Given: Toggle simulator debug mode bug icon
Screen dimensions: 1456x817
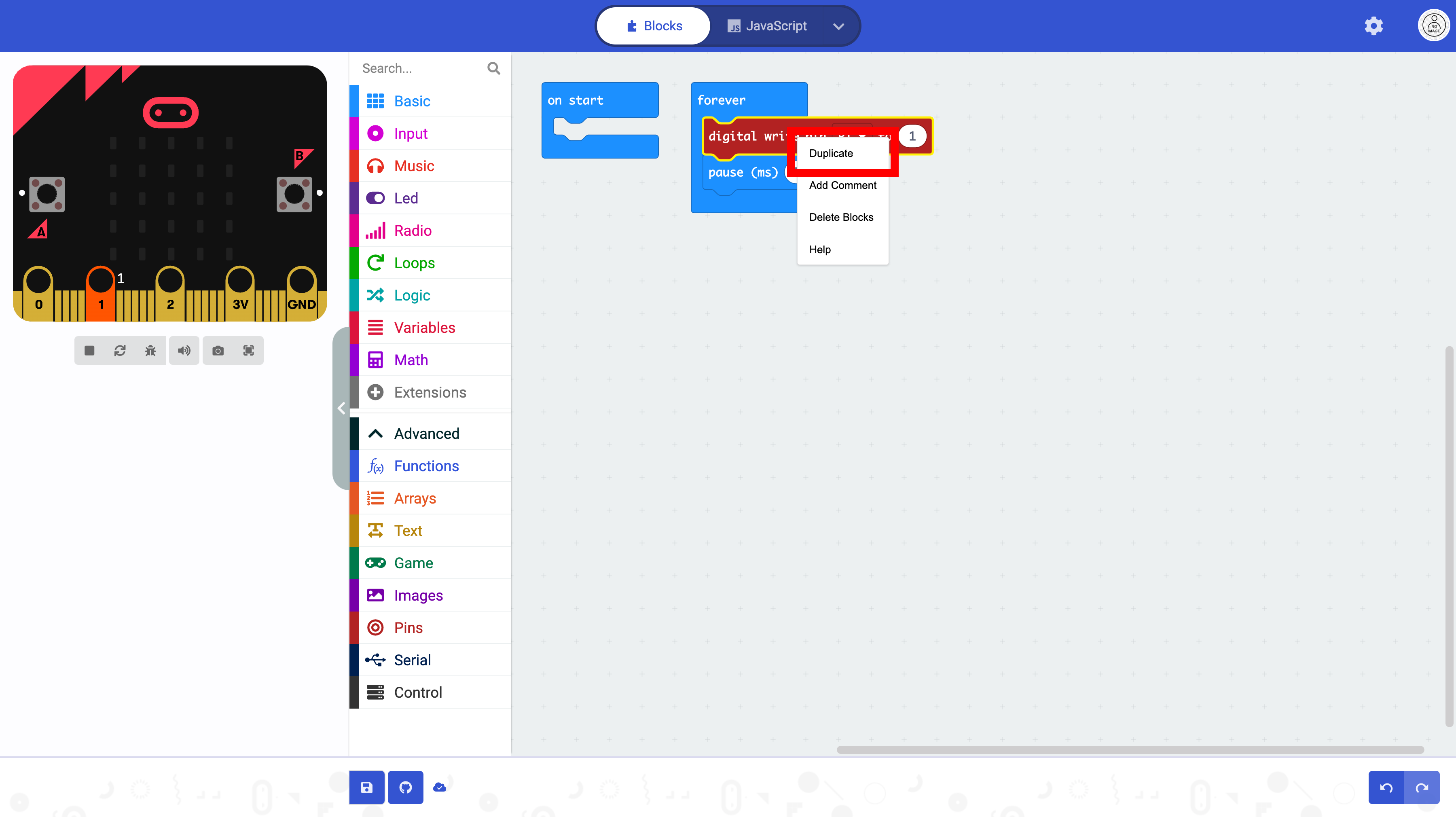Looking at the screenshot, I should (x=150, y=351).
